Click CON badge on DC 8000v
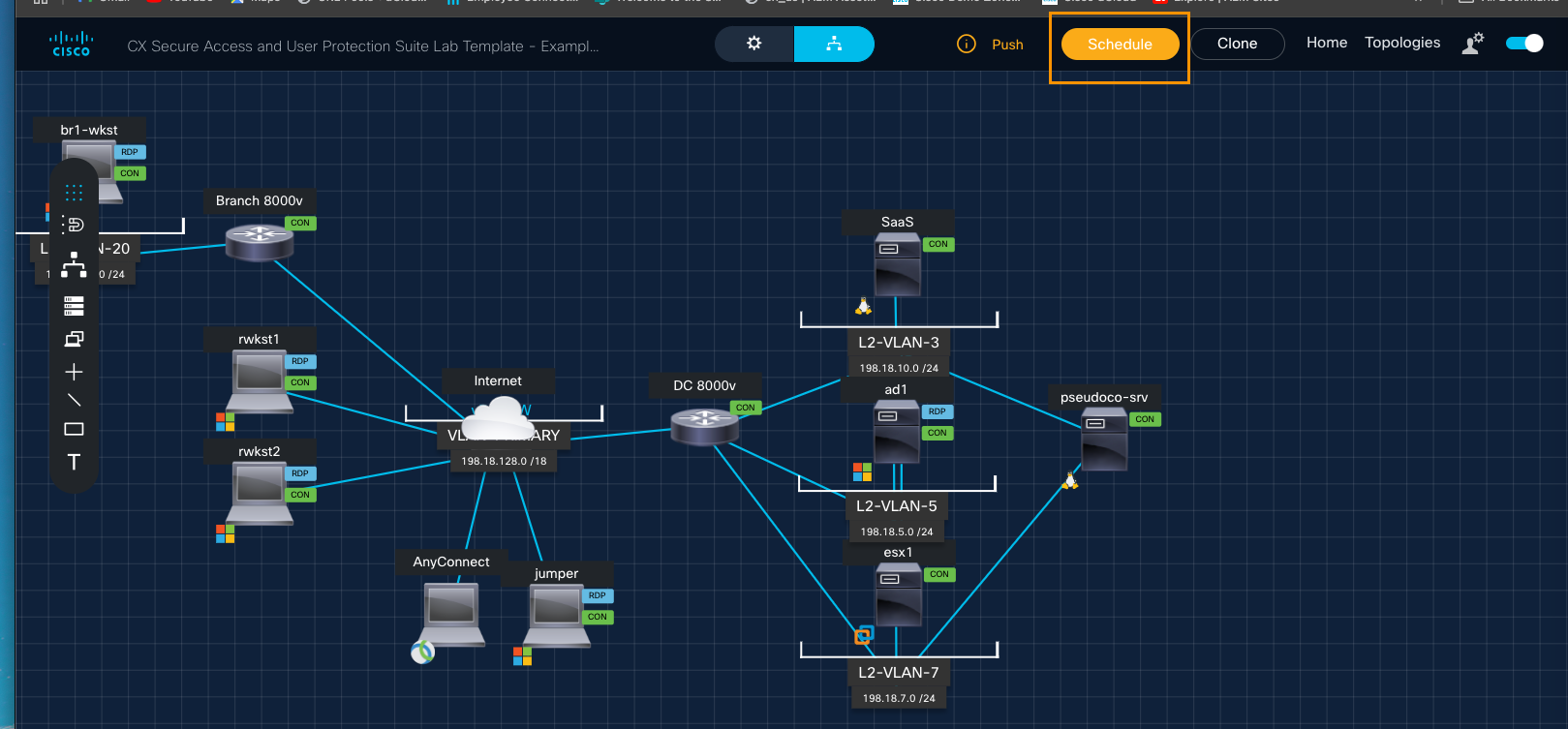 point(746,408)
